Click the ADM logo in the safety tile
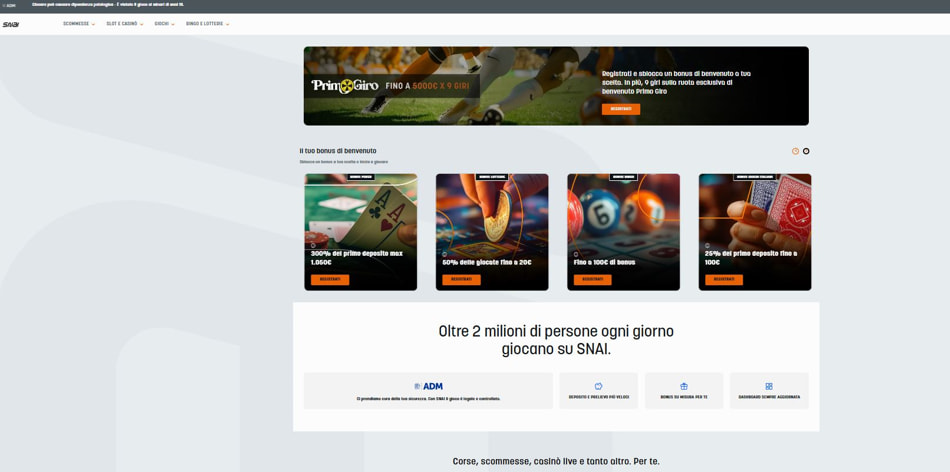 pos(428,386)
